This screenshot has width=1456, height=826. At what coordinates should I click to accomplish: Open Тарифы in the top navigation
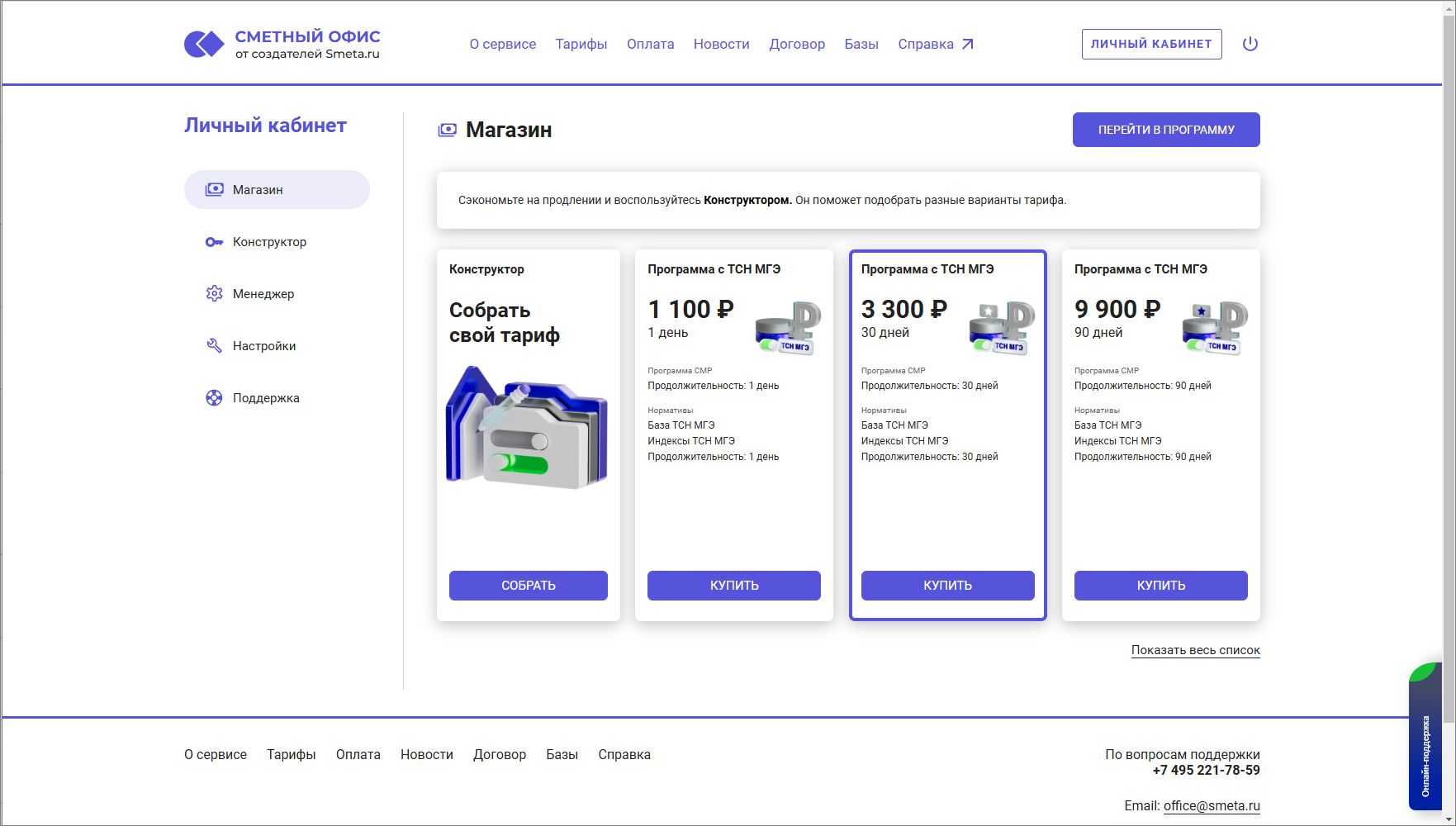581,45
